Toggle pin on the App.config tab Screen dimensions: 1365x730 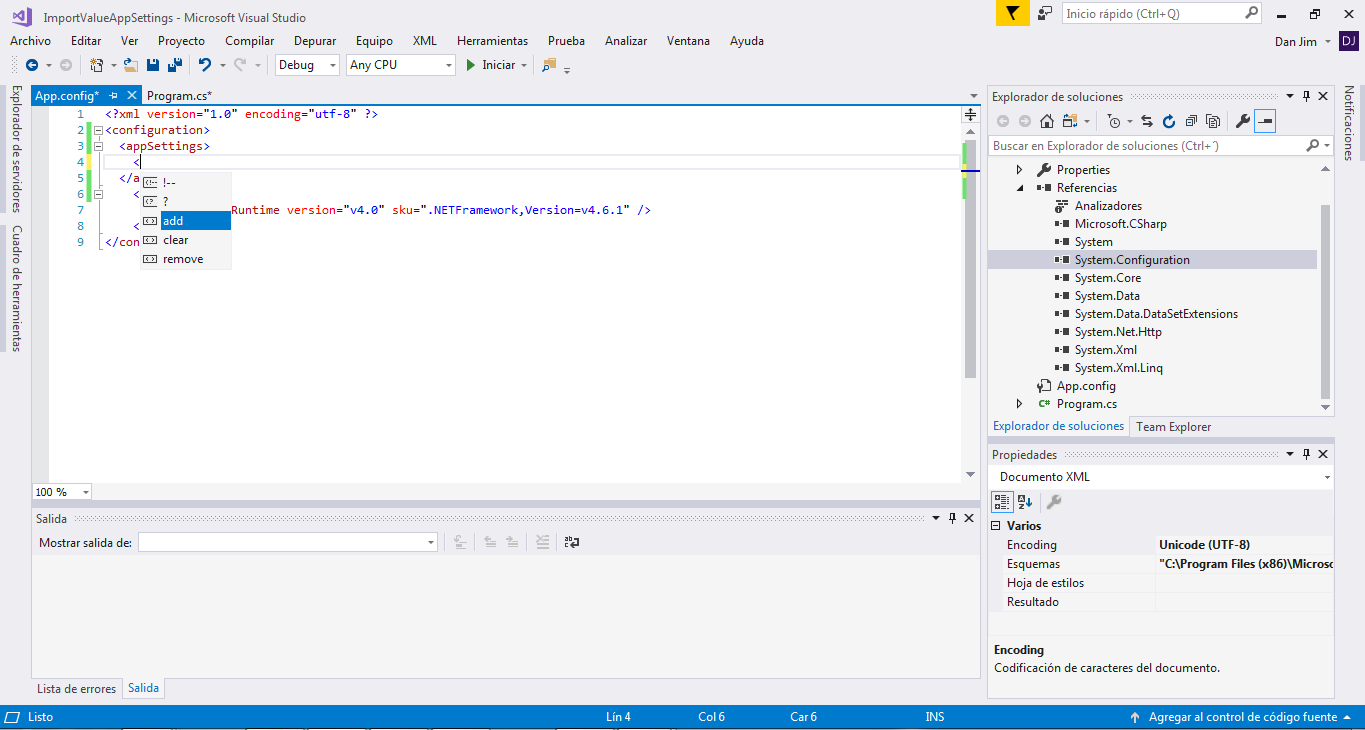[x=114, y=96]
